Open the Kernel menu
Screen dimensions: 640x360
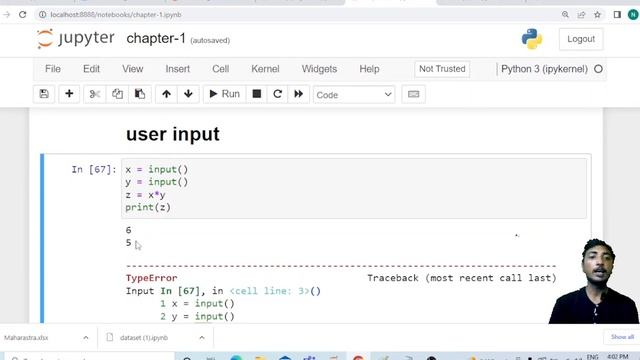click(265, 69)
